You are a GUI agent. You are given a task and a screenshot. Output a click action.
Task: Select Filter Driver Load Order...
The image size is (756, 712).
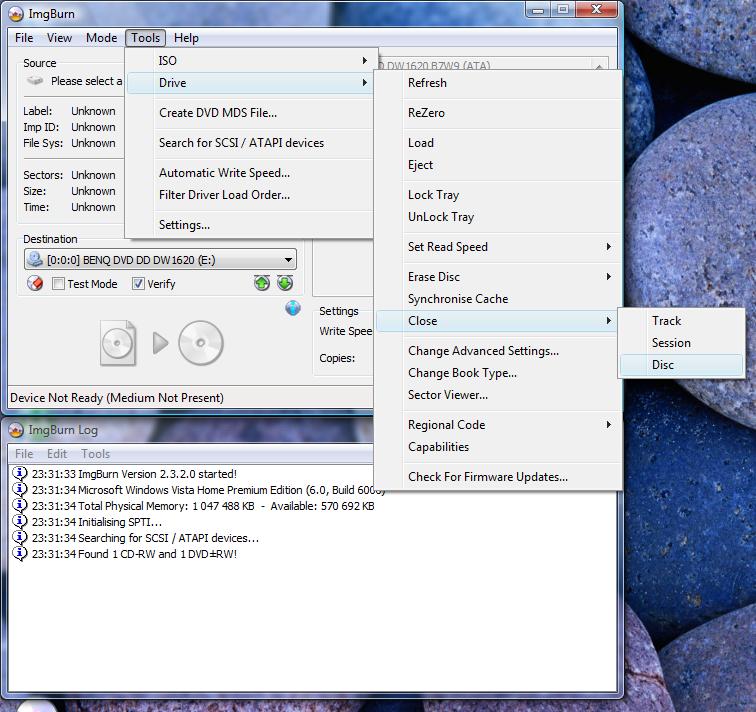251,195
